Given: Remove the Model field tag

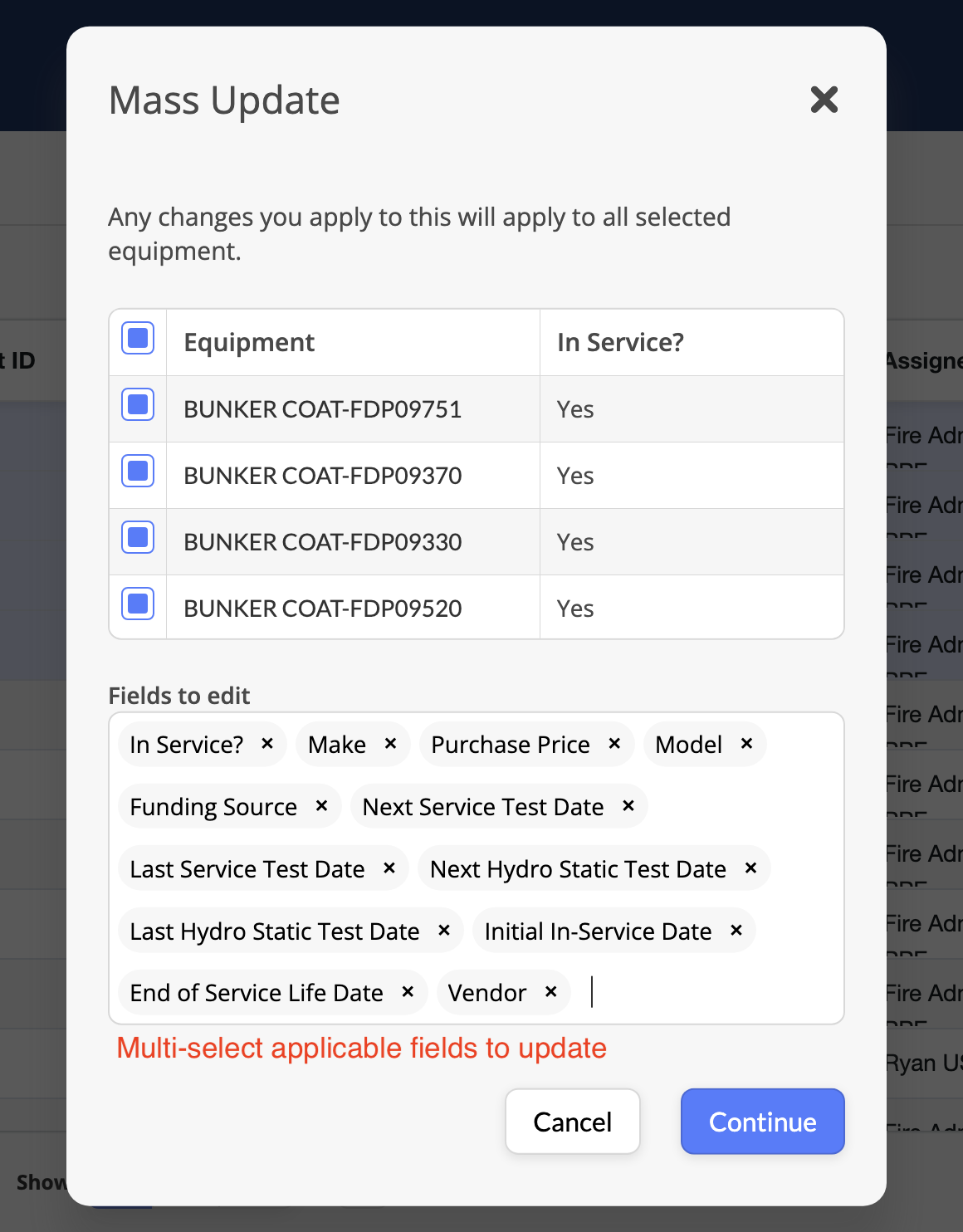Looking at the screenshot, I should (x=746, y=744).
